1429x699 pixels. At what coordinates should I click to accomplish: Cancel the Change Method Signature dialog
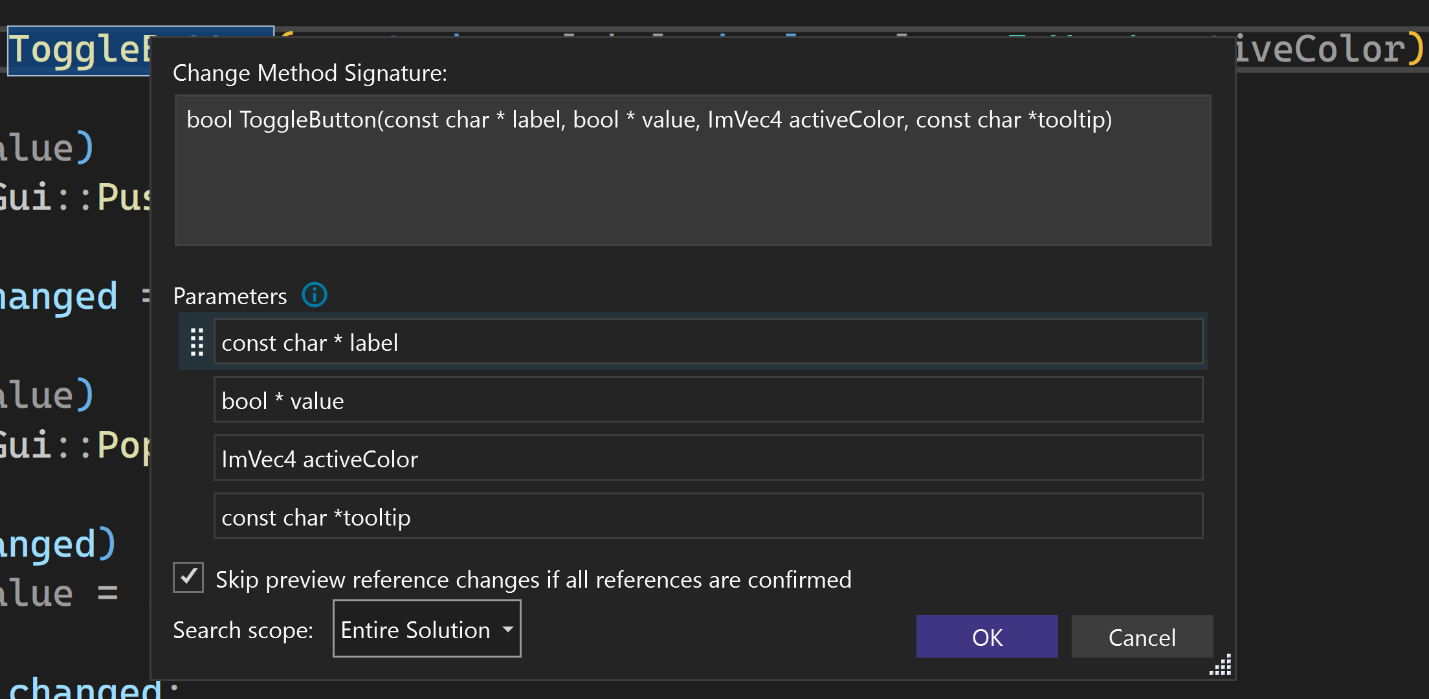coord(1142,637)
